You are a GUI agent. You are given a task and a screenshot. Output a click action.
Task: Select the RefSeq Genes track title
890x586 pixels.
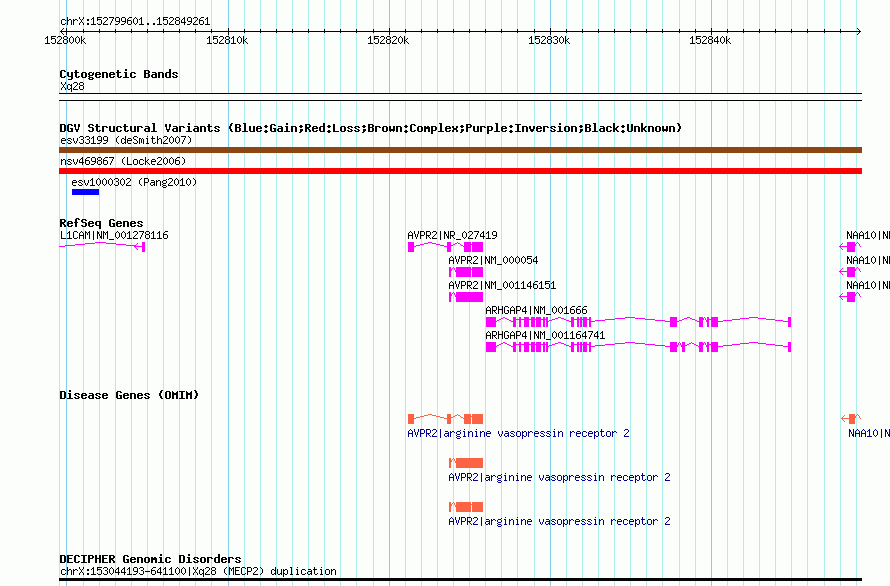coord(101,223)
